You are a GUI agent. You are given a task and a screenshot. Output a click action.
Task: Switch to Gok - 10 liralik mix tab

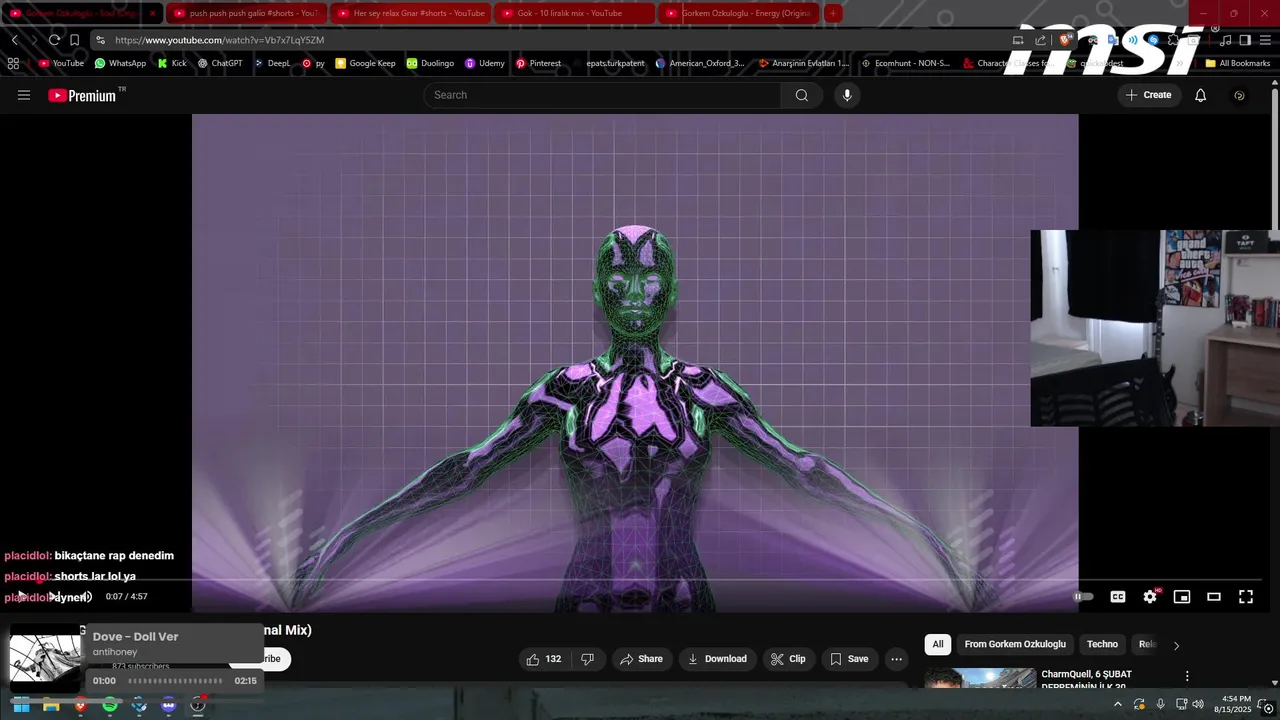pos(574,13)
